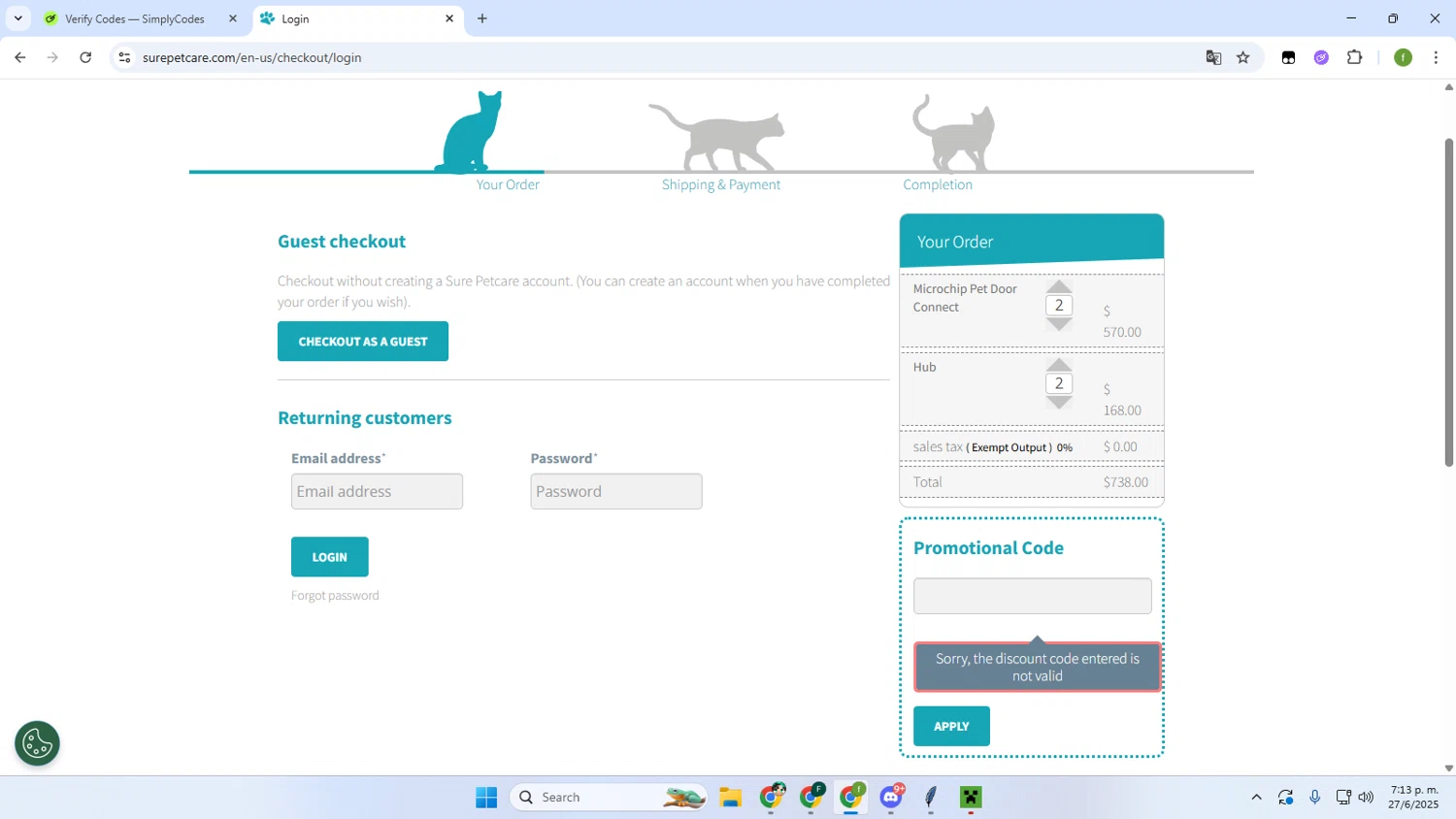The image size is (1456, 819).
Task: Focus the Password field
Action: point(616,491)
